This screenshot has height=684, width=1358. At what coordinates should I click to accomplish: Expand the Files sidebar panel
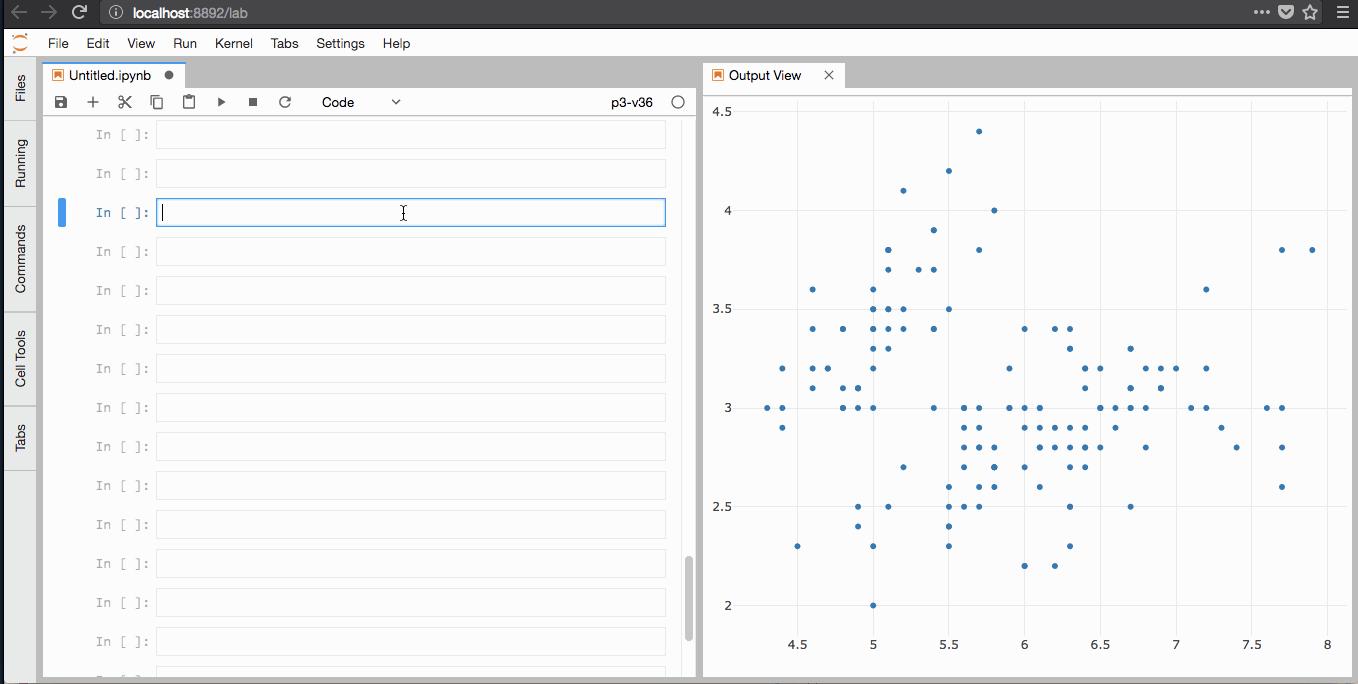[19, 88]
